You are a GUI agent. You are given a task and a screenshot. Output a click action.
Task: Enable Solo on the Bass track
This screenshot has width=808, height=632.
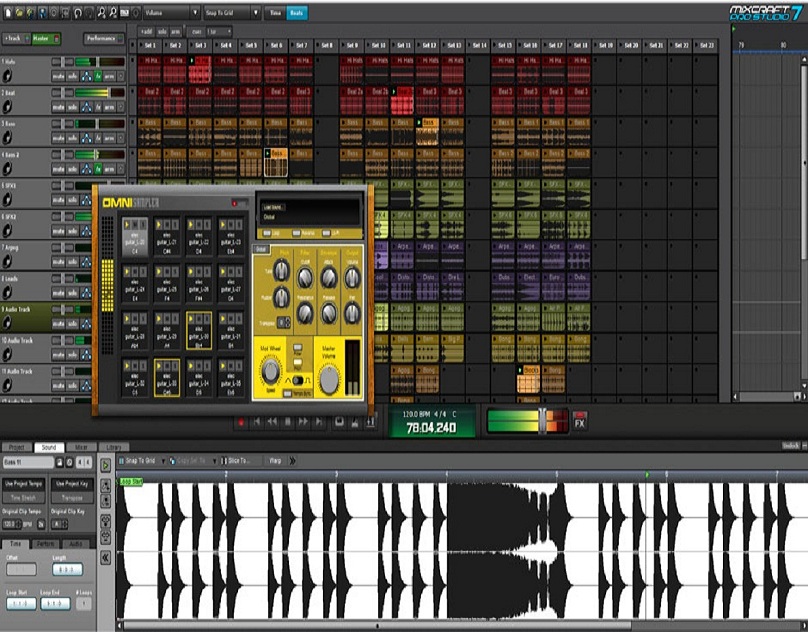(x=74, y=137)
